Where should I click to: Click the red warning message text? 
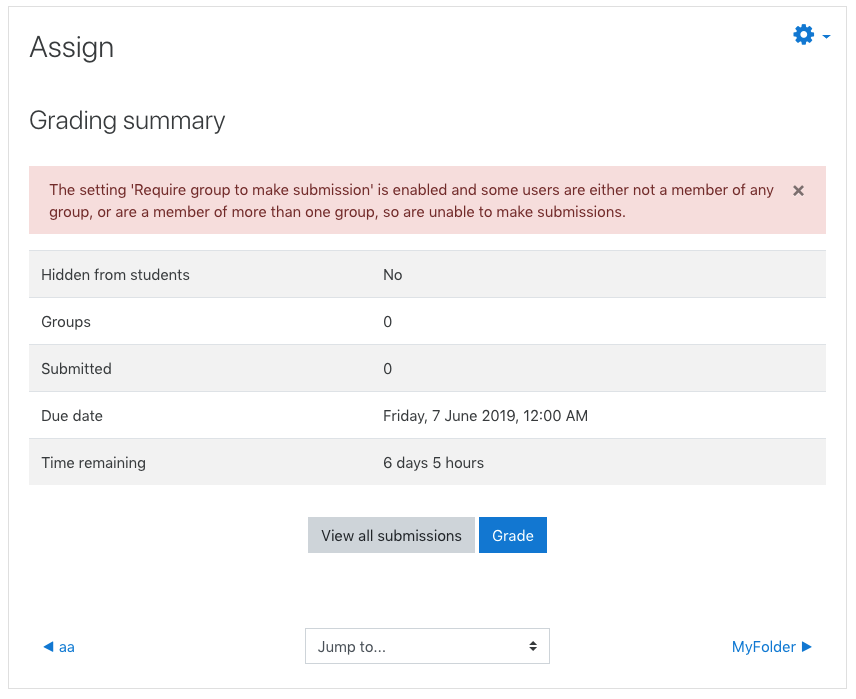(411, 200)
